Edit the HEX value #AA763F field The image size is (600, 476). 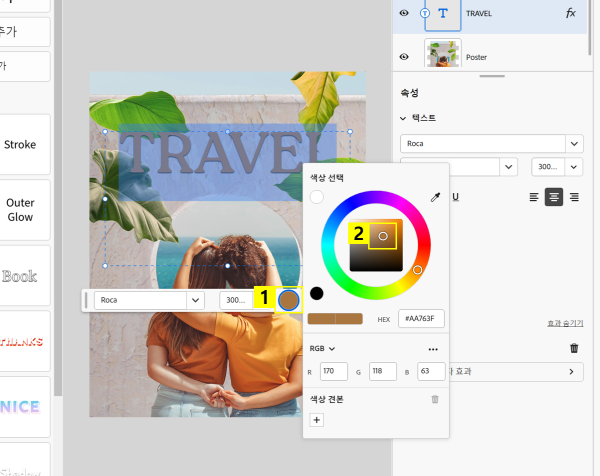[x=421, y=319]
